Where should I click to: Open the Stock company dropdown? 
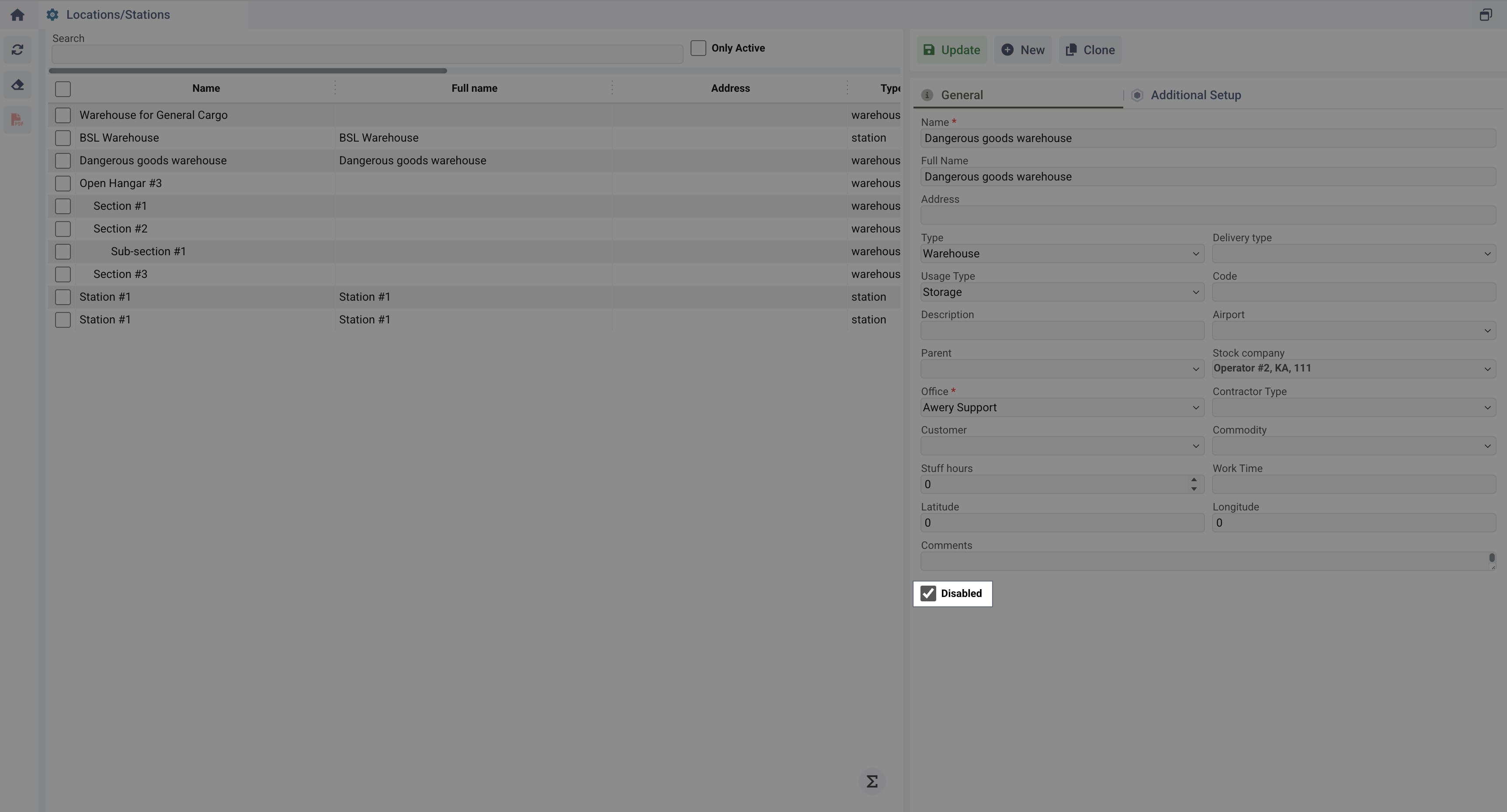tap(1353, 368)
